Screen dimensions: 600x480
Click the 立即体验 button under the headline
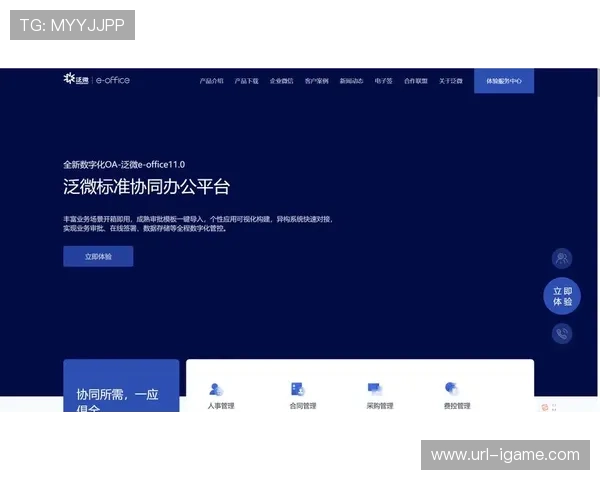pos(98,256)
